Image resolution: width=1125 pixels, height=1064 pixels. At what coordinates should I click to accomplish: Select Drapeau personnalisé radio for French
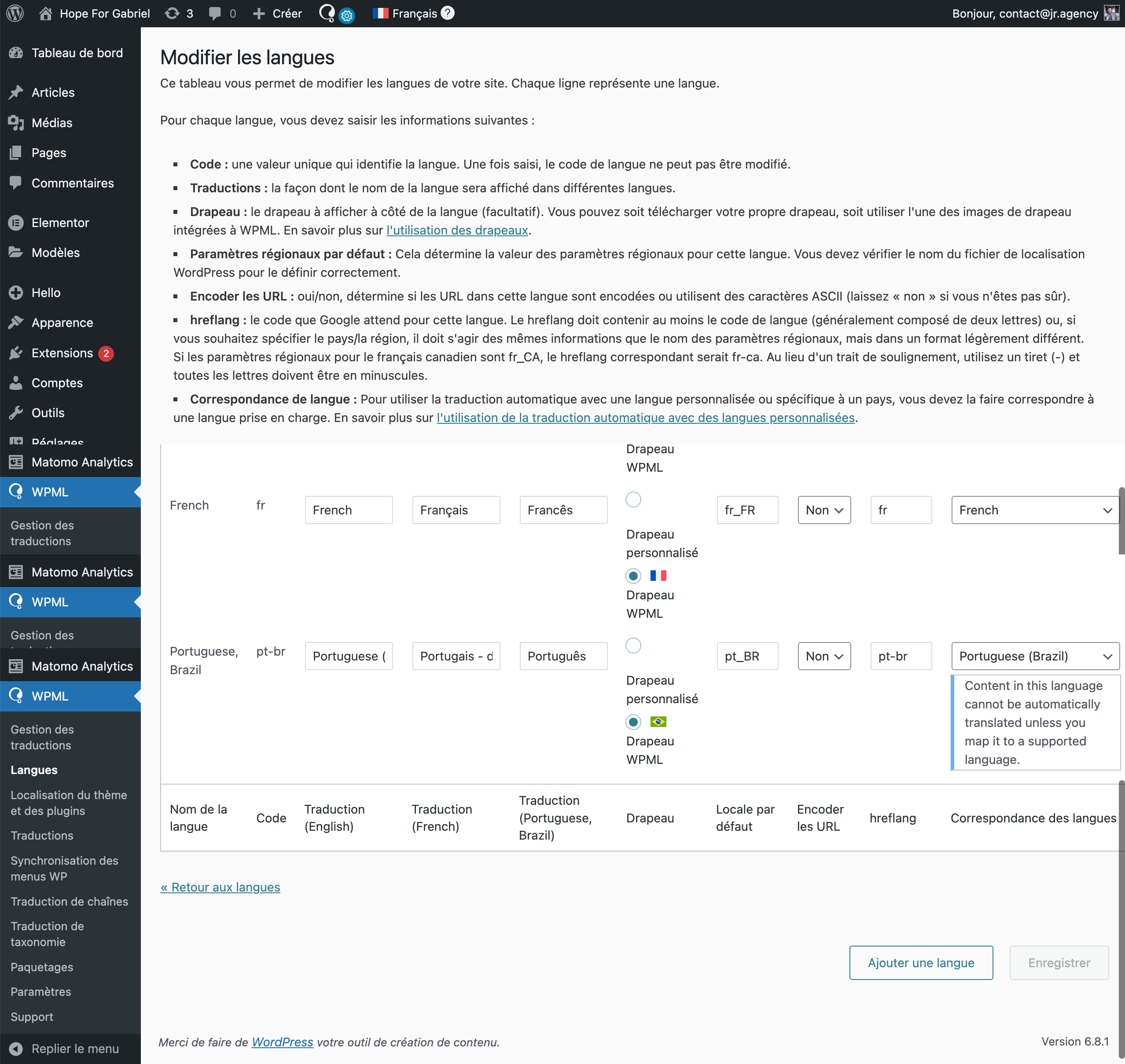633,500
